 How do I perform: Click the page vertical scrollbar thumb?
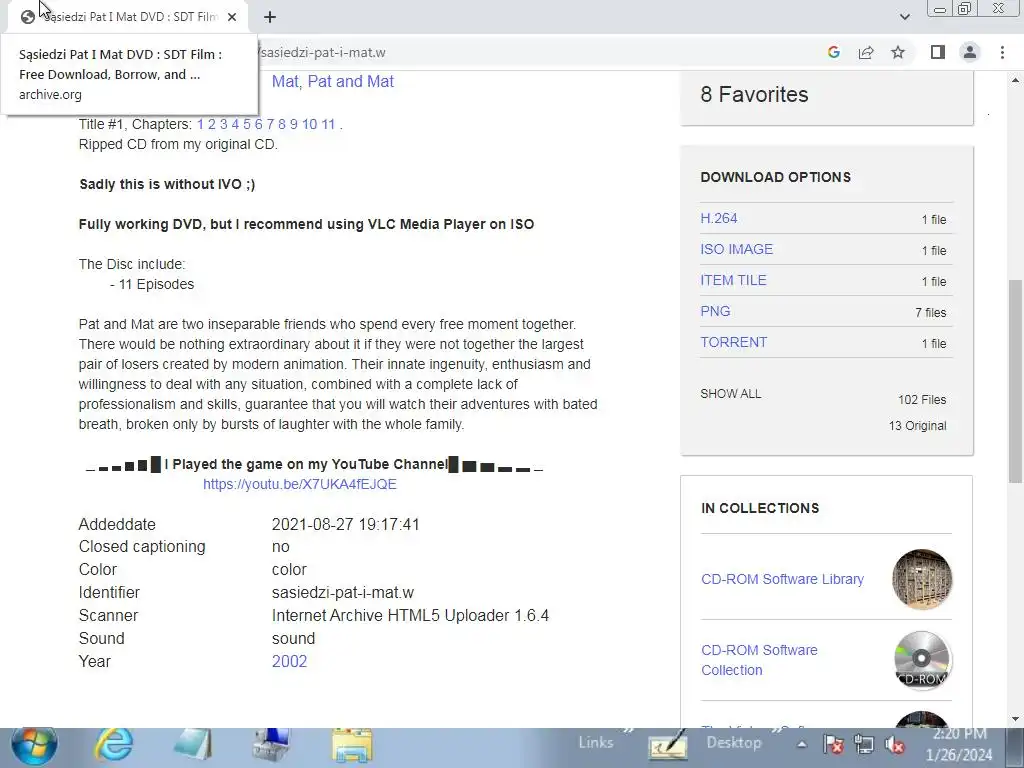click(x=1015, y=381)
